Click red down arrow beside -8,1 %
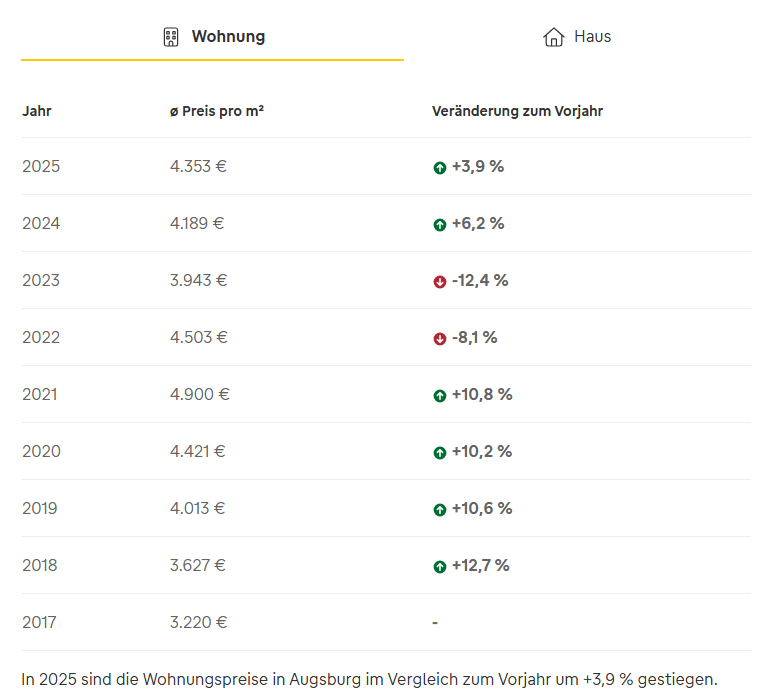Image resolution: width=765 pixels, height=697 pixels. [x=439, y=339]
